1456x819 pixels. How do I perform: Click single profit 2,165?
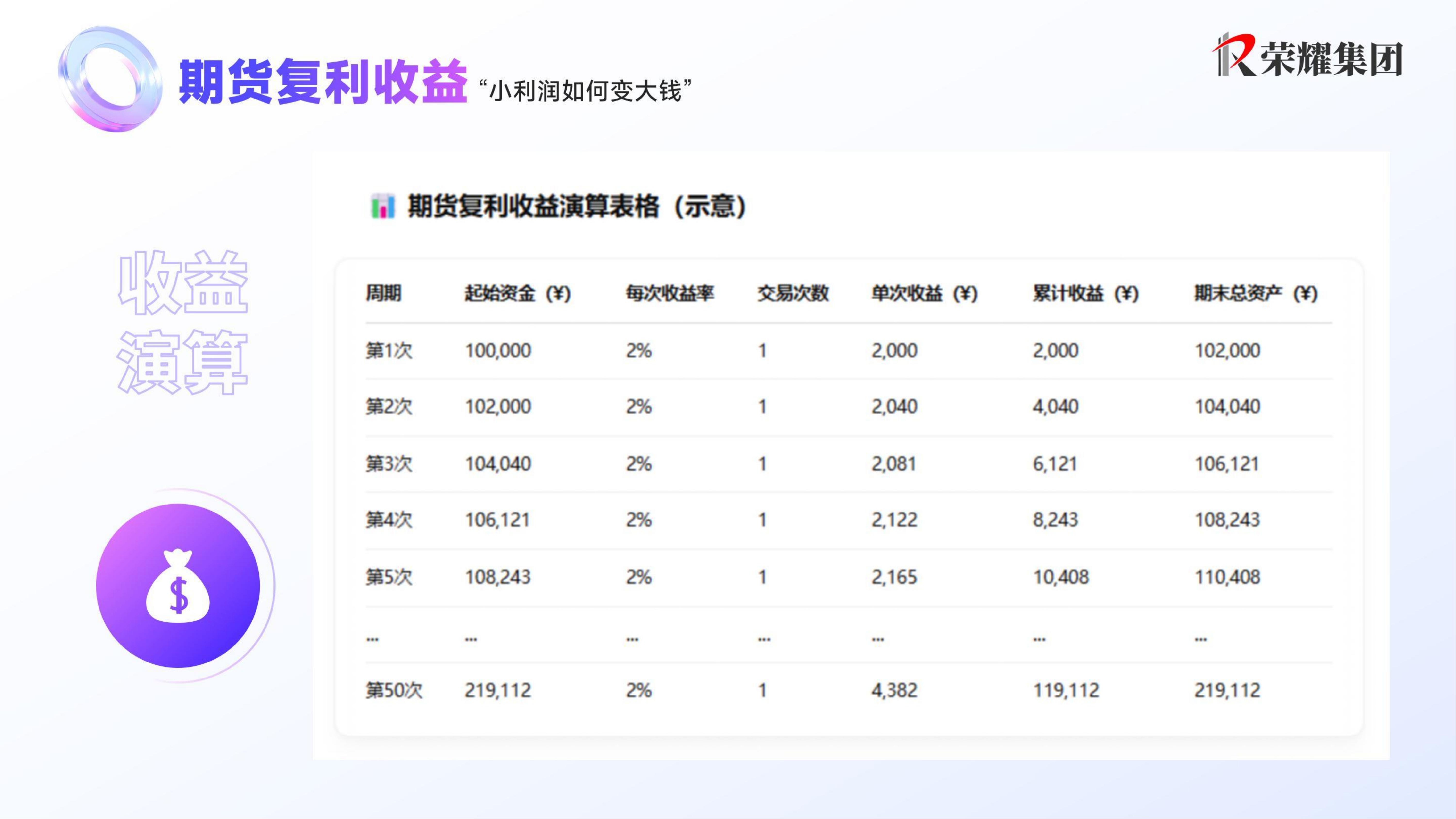(x=894, y=578)
